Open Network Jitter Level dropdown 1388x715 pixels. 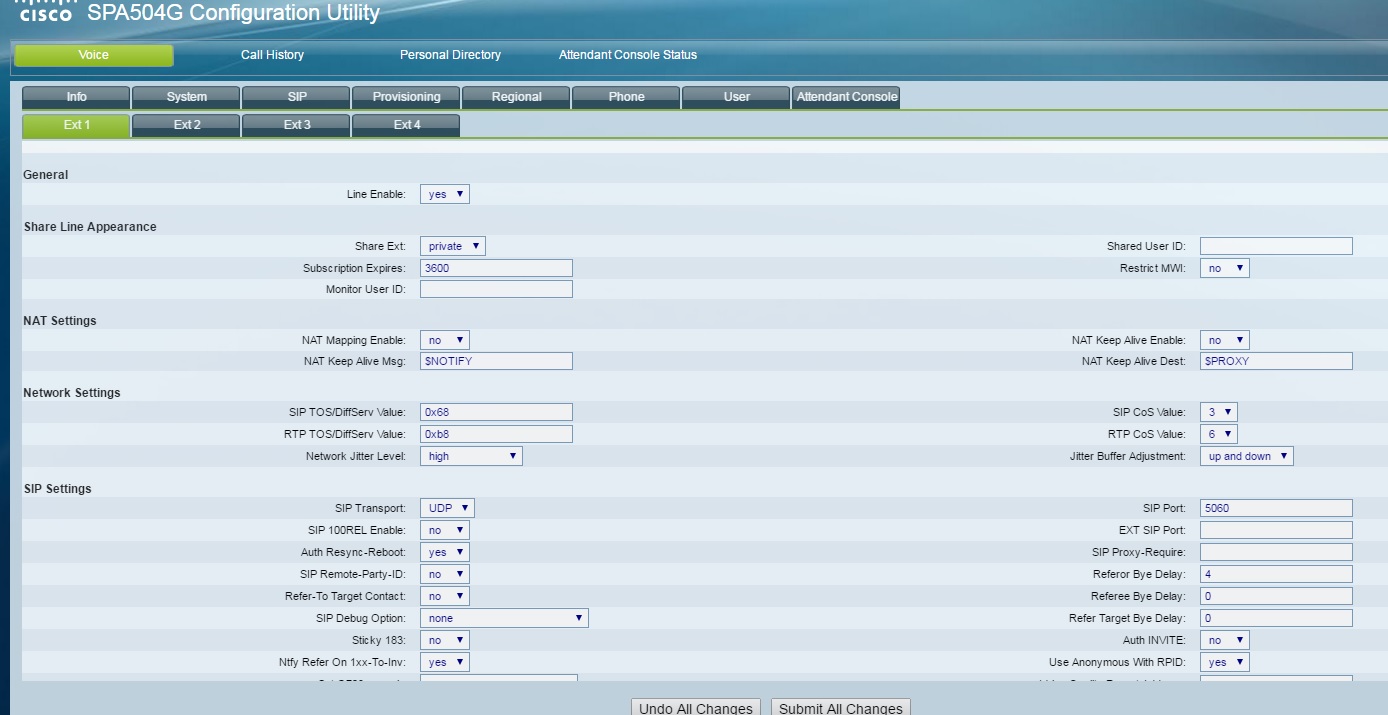click(x=471, y=456)
